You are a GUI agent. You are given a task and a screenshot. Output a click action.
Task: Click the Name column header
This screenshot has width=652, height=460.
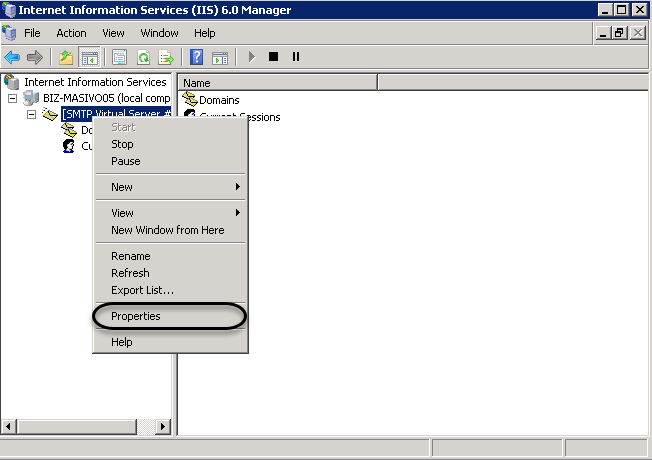pos(278,83)
